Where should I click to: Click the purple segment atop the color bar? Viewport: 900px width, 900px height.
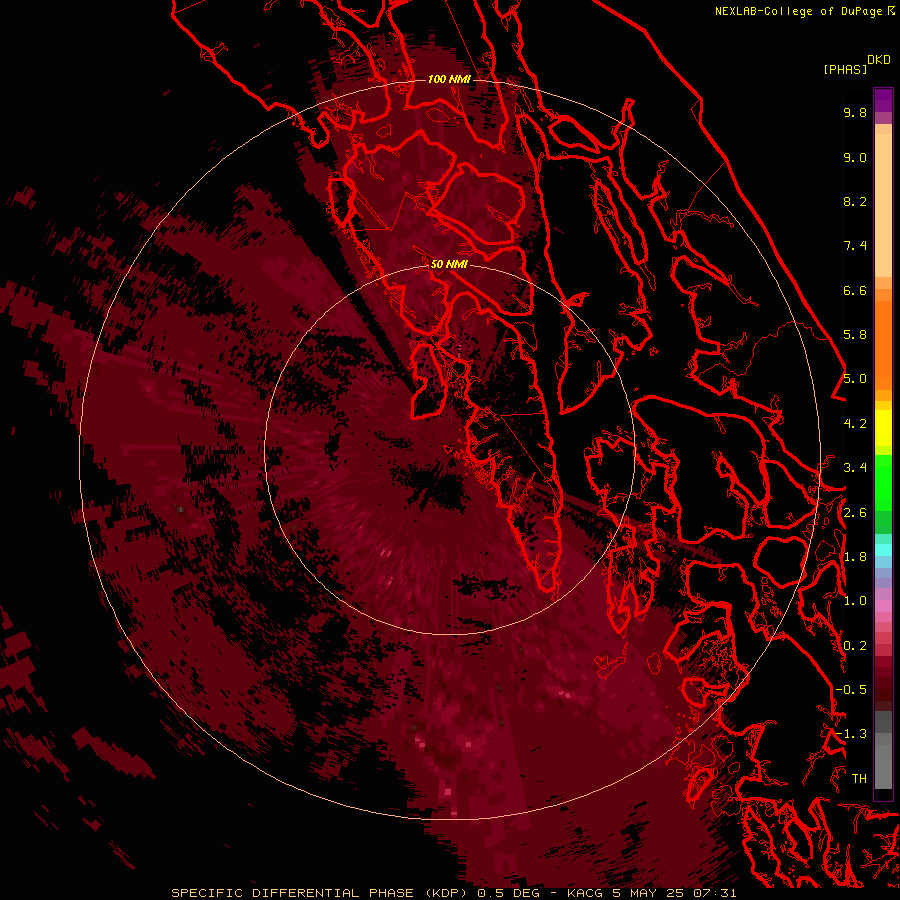(883, 100)
